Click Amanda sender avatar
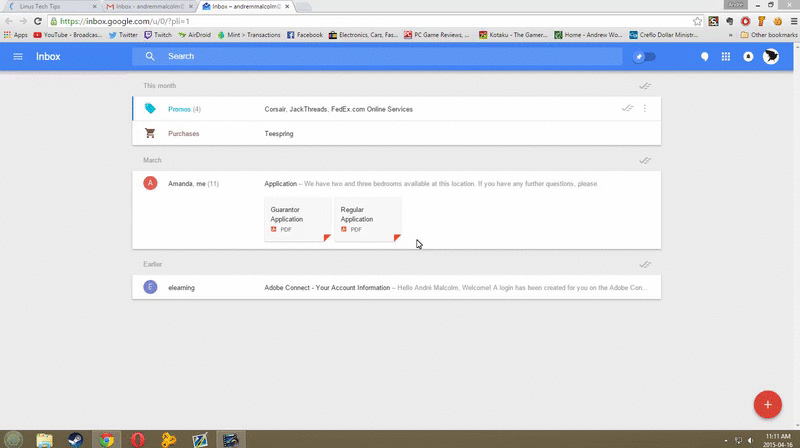800x448 pixels. 150,183
